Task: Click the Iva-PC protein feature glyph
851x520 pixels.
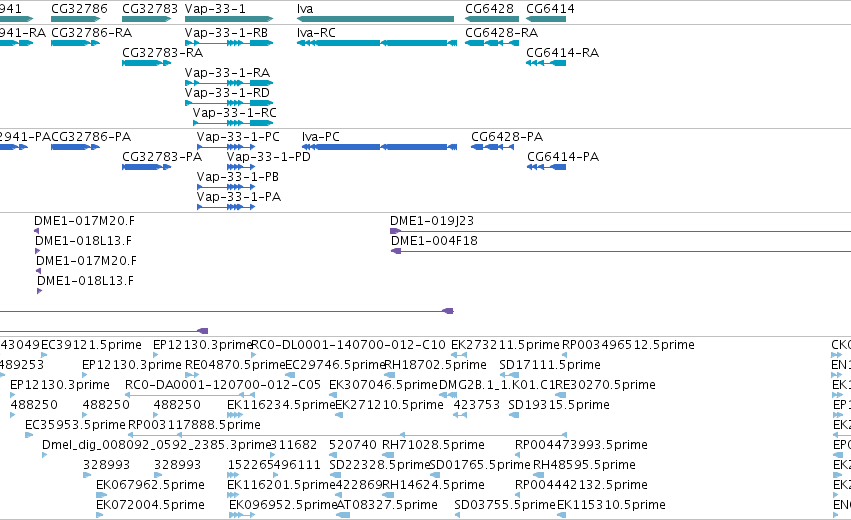Action: click(x=379, y=147)
